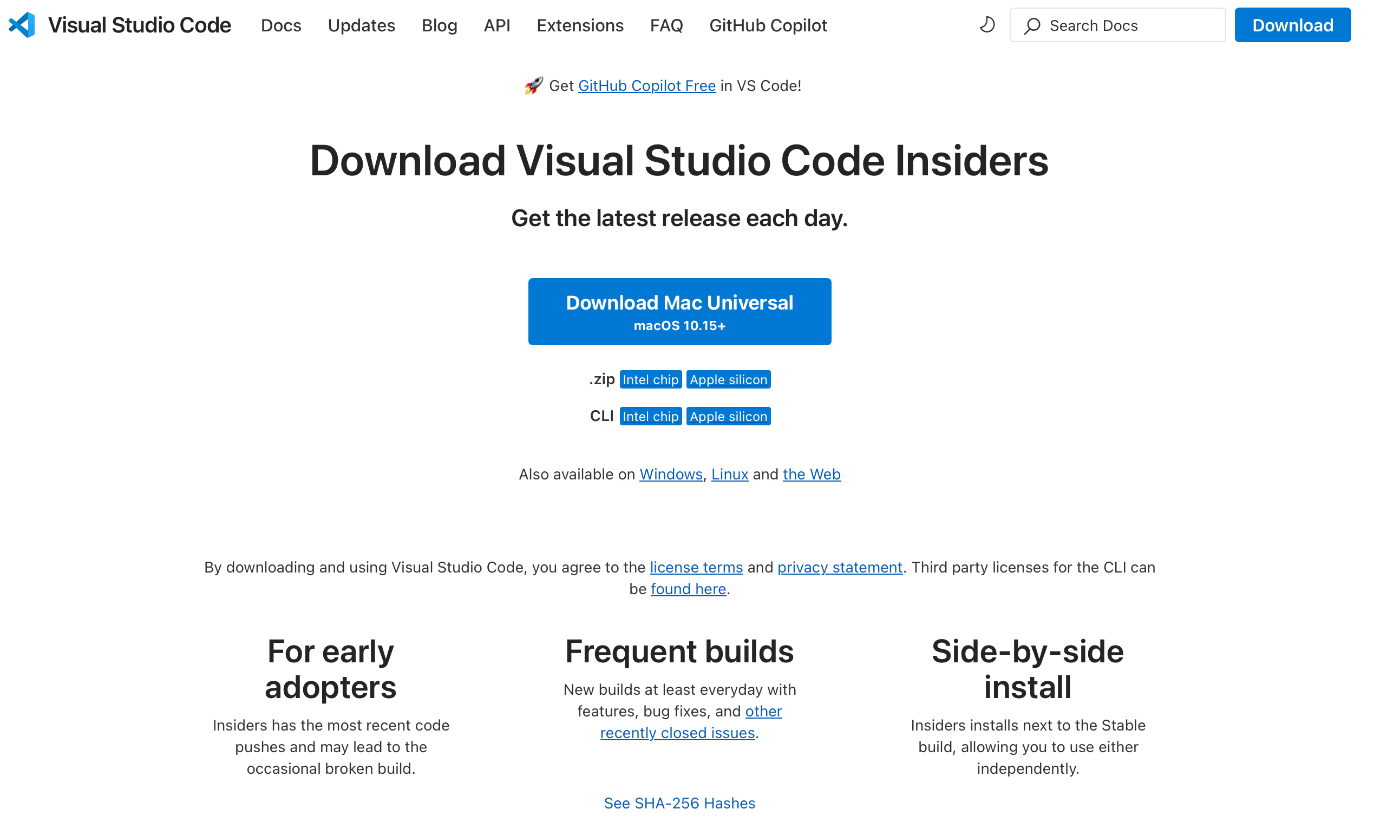
Task: Follow the GitHub Copilot Free link
Action: [x=647, y=86]
